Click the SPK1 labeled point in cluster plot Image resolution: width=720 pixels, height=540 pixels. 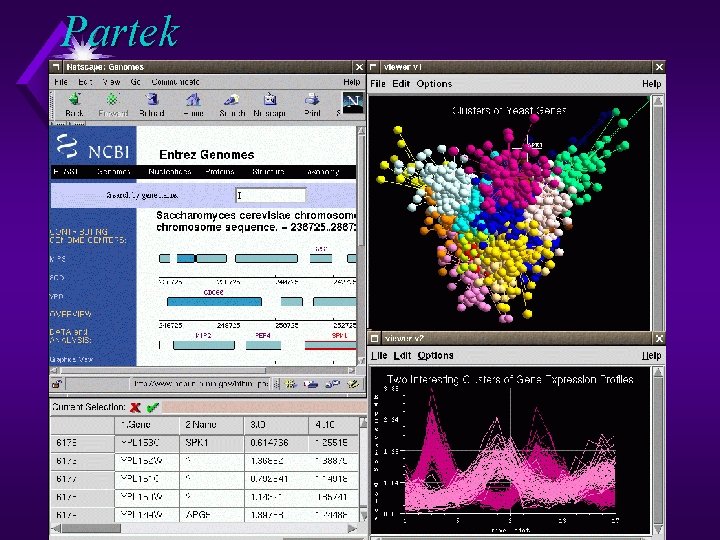click(528, 147)
